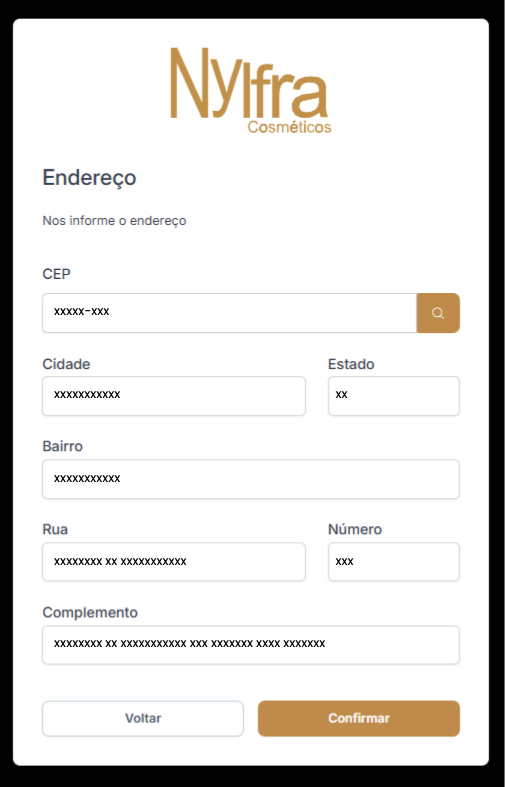Click the Nylfra Cosméticos logo

(x=251, y=90)
